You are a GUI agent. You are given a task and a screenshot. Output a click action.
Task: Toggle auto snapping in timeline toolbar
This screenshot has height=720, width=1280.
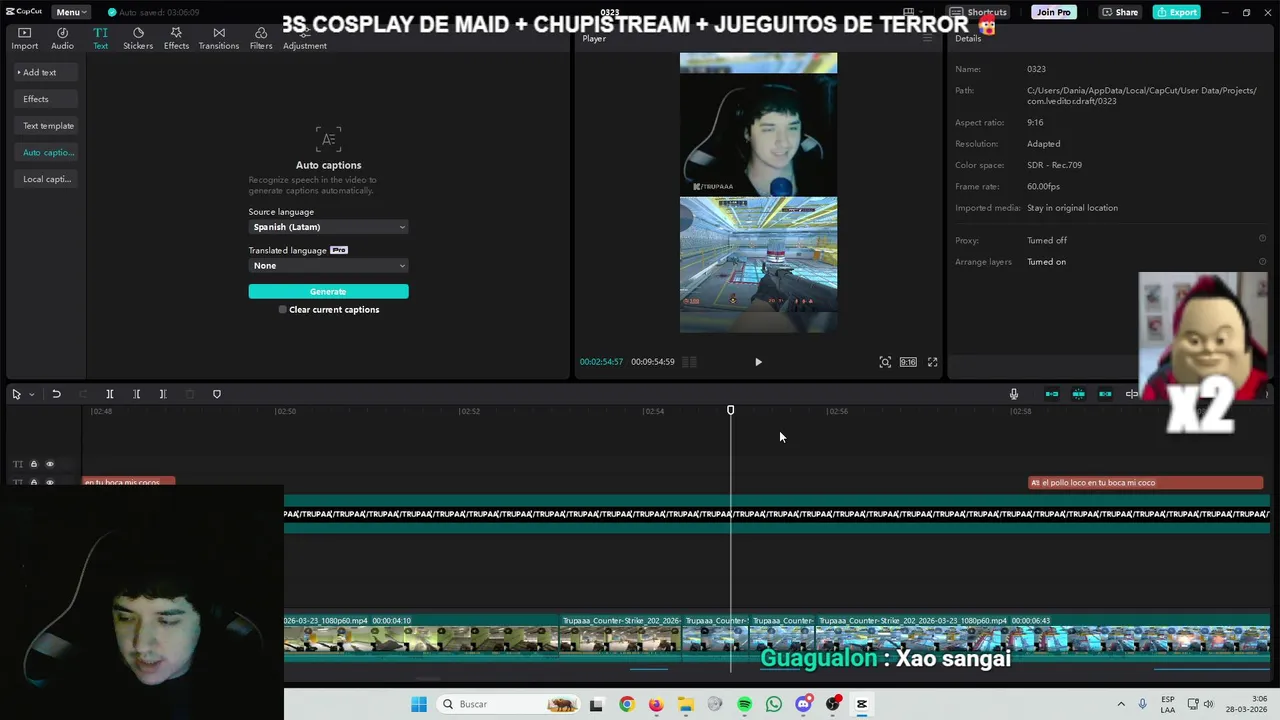(x=1078, y=394)
